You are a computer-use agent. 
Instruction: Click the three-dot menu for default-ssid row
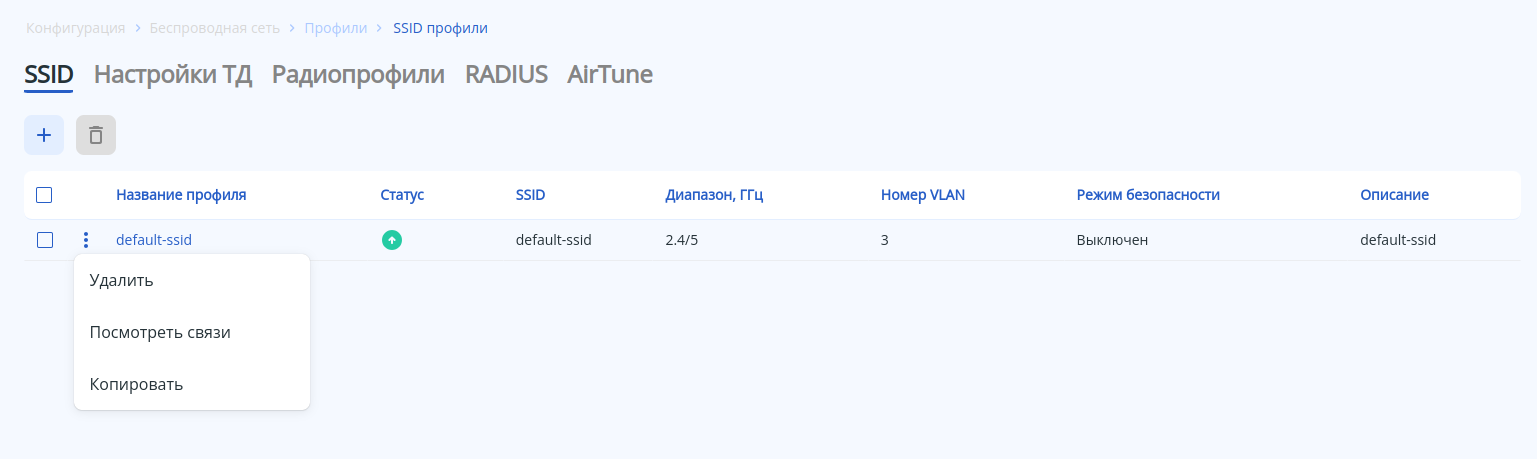coord(86,240)
